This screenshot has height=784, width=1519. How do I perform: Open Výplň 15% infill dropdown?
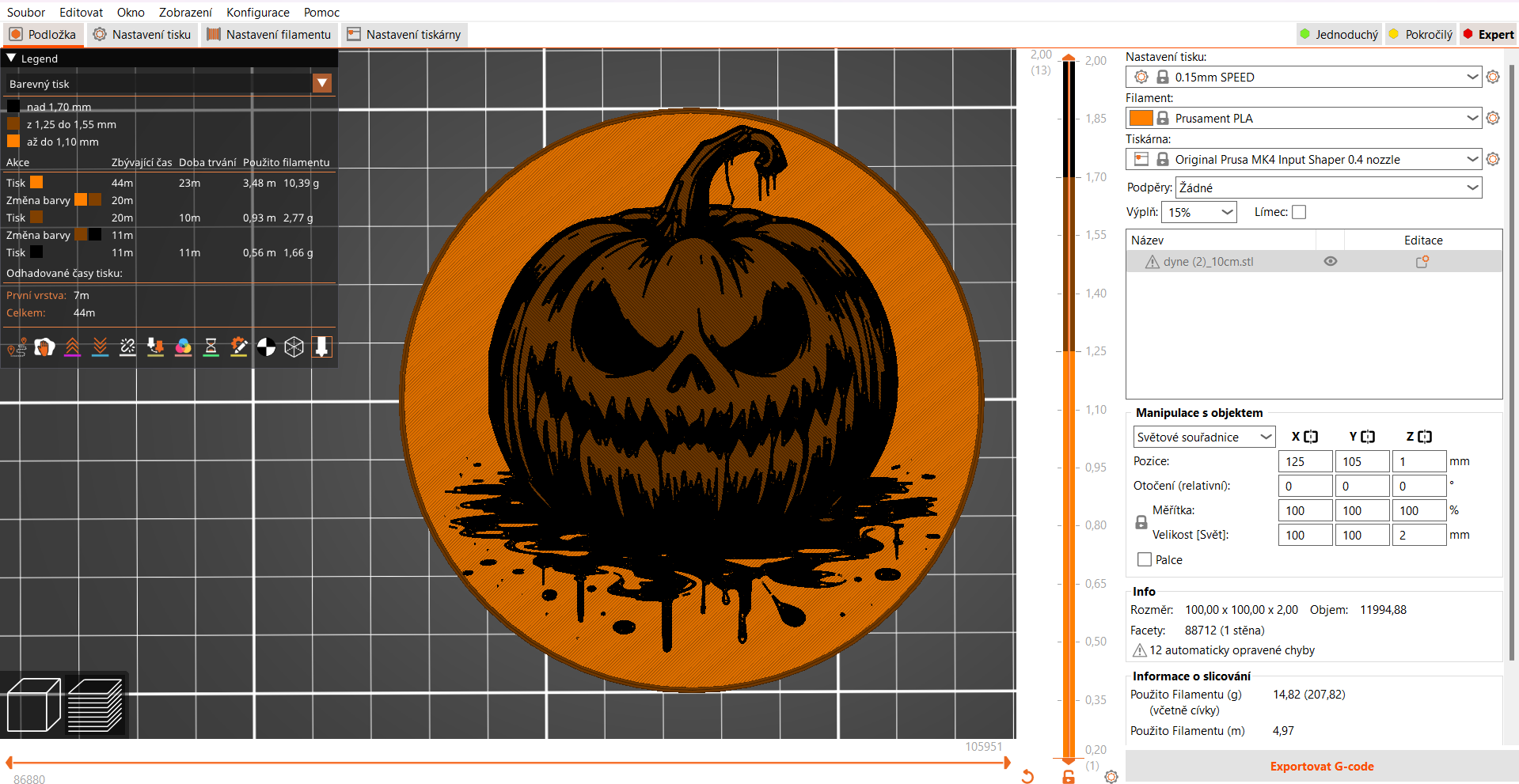(1199, 212)
